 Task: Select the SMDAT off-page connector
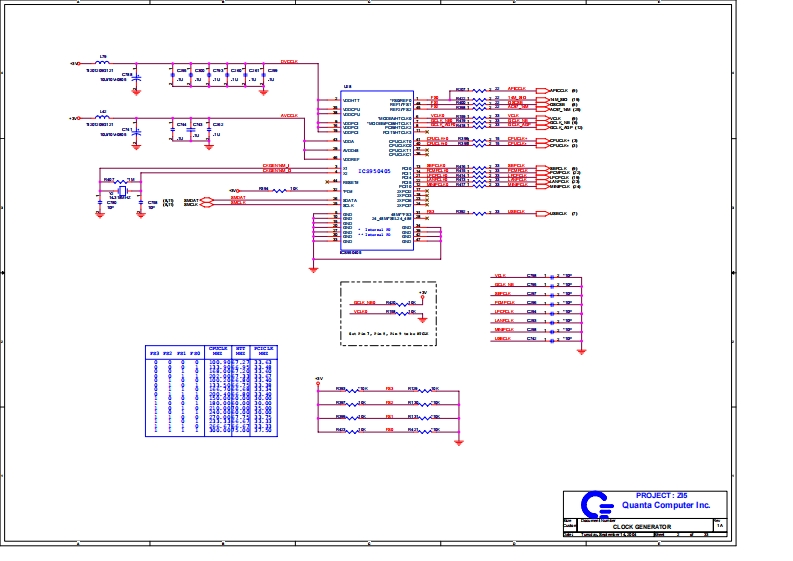pyautogui.click(x=207, y=198)
